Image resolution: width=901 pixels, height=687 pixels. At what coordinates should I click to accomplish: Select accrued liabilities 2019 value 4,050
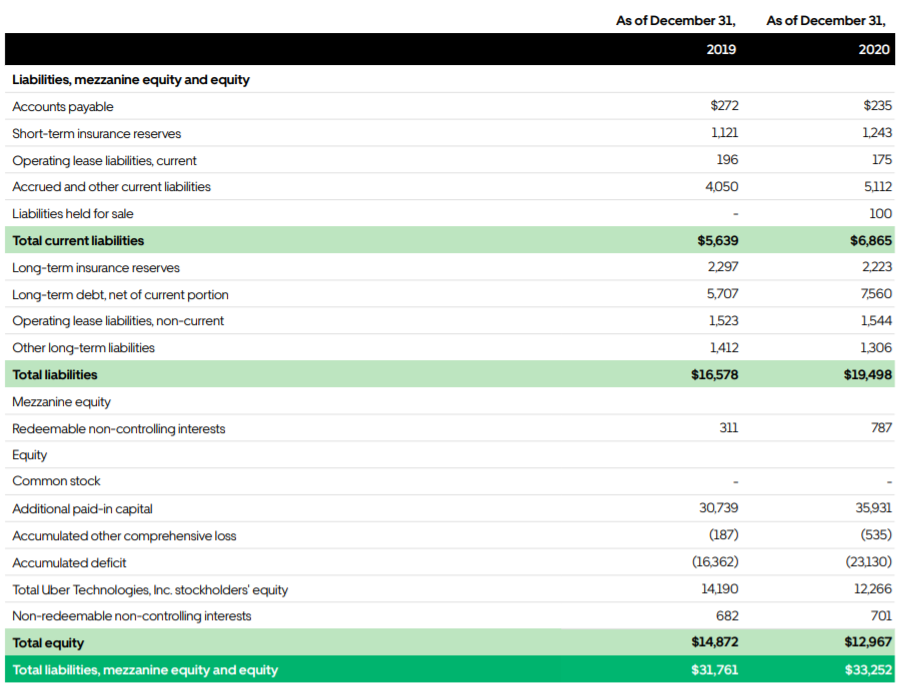(722, 187)
